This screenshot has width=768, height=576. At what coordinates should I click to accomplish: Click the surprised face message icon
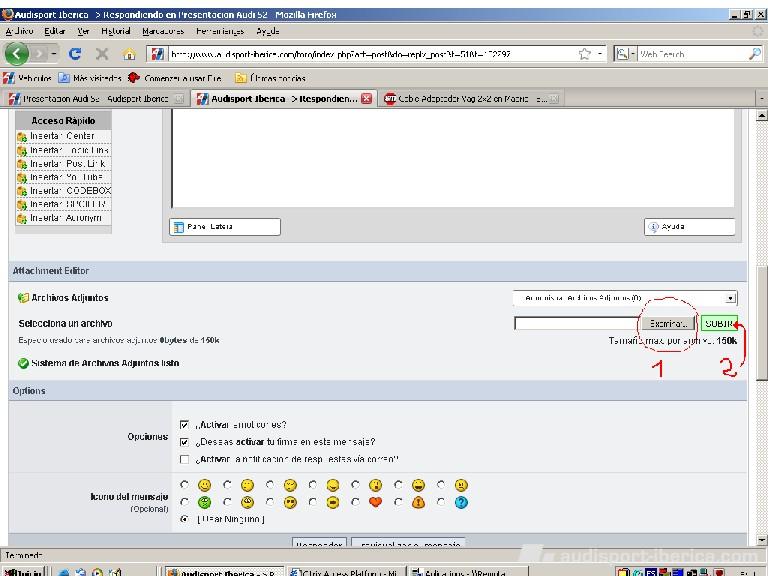376,485
